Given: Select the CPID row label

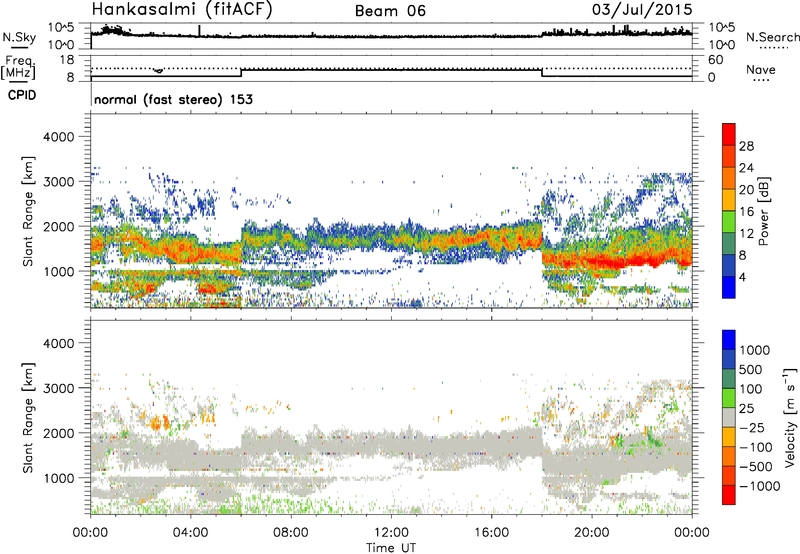Looking at the screenshot, I should [x=22, y=95].
